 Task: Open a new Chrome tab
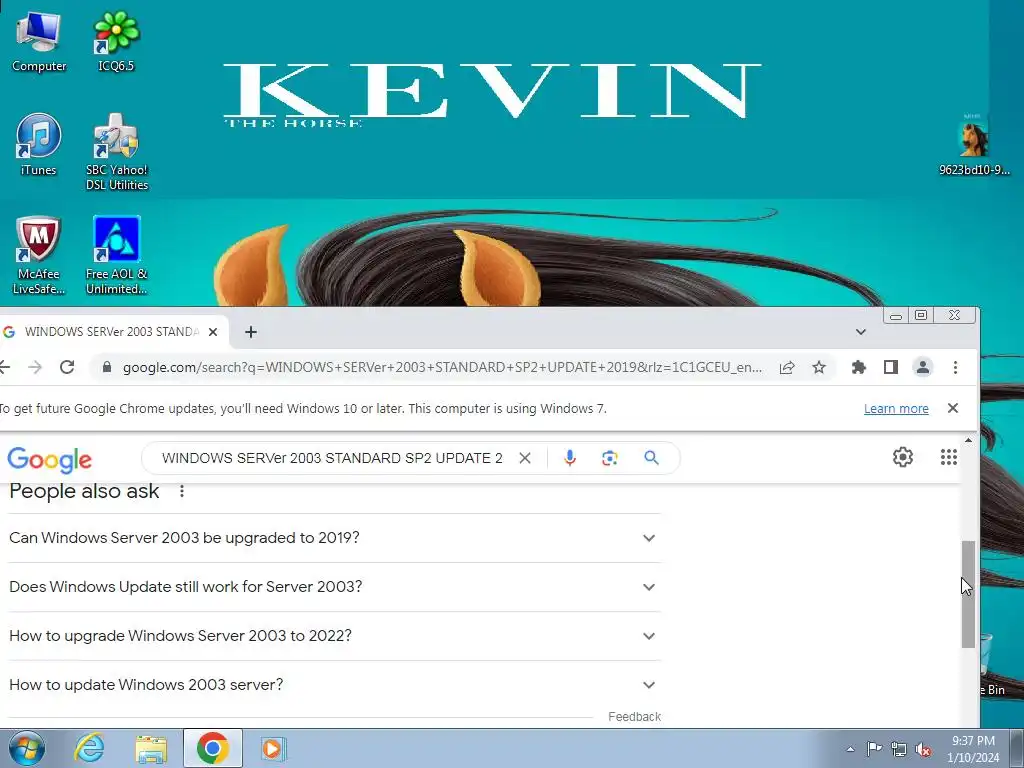pos(251,332)
